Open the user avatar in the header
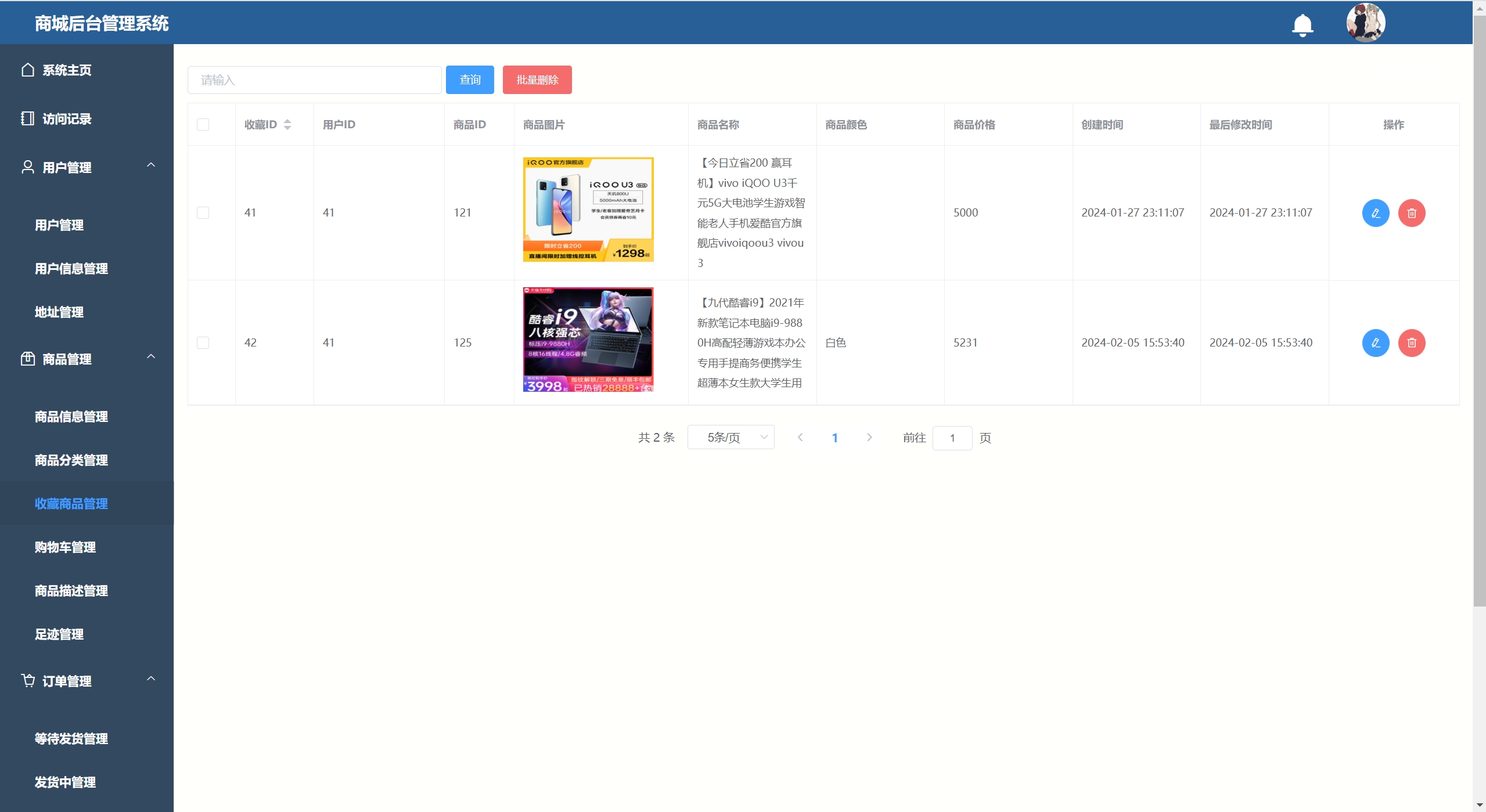1486x812 pixels. pos(1365,23)
